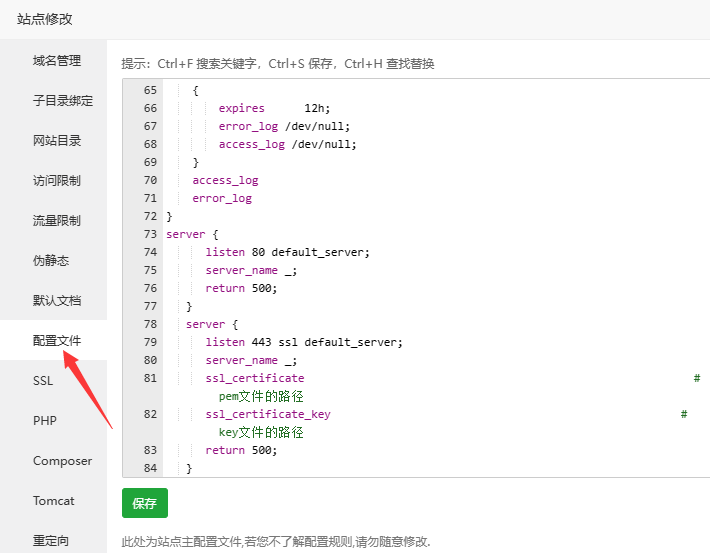Switch to 子目录绑定 tab

coord(62,101)
